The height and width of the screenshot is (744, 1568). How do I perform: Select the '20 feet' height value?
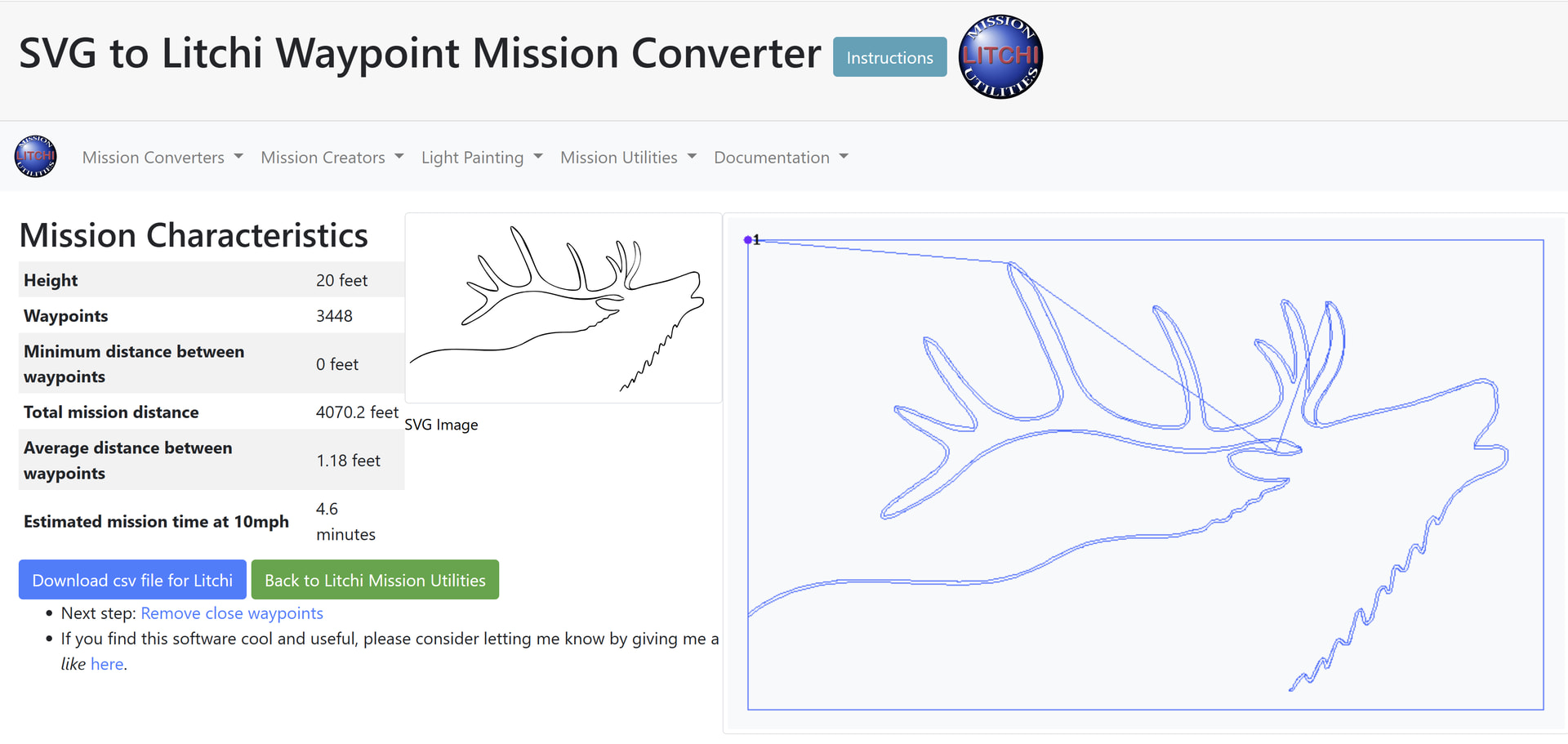pos(342,280)
